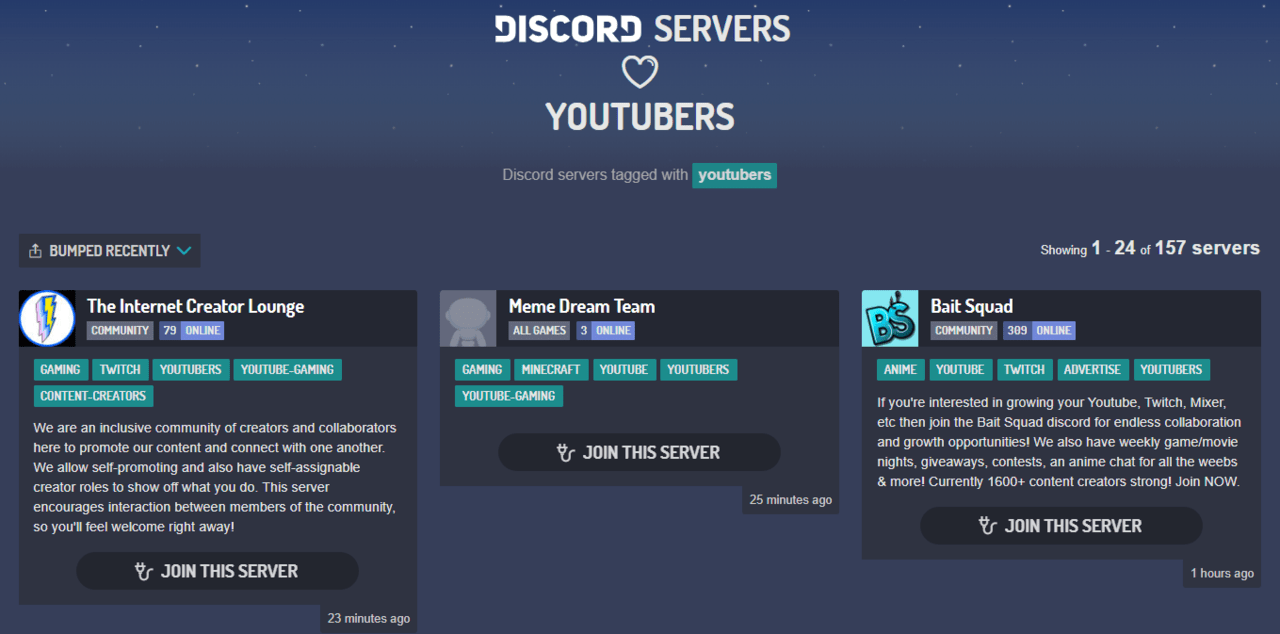Click the 3 Online badge
Viewport: 1280px width, 634px height.
click(605, 330)
